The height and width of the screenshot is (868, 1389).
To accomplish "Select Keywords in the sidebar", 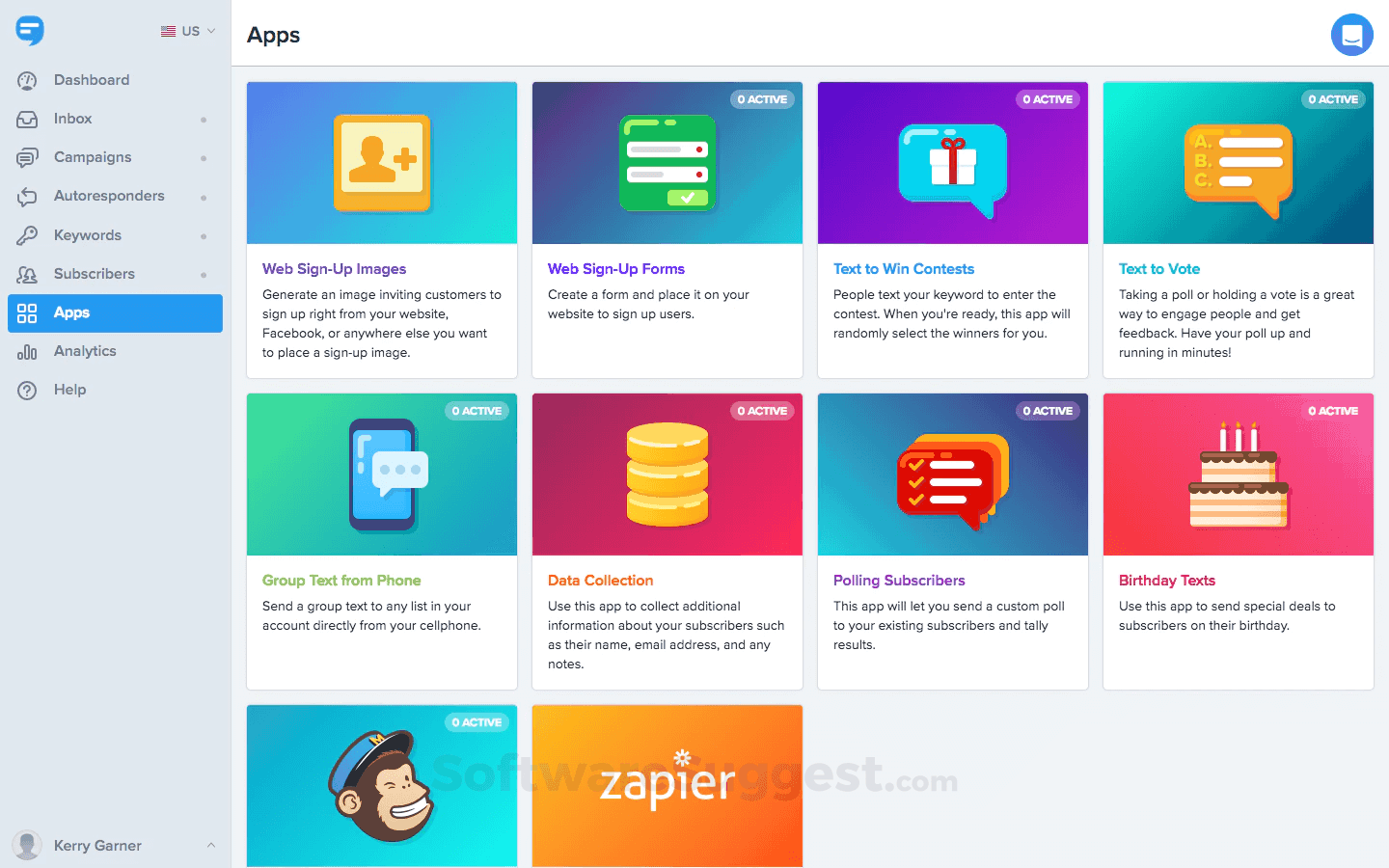I will point(88,235).
